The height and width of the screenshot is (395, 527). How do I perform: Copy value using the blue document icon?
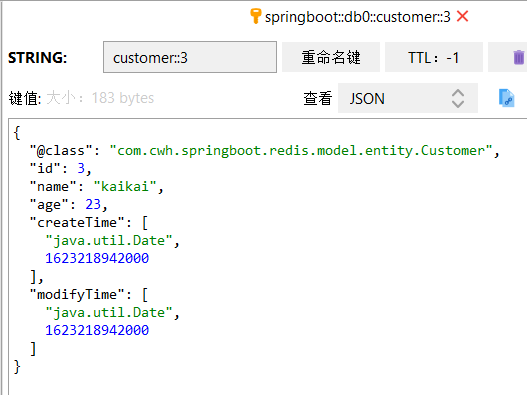pos(506,98)
